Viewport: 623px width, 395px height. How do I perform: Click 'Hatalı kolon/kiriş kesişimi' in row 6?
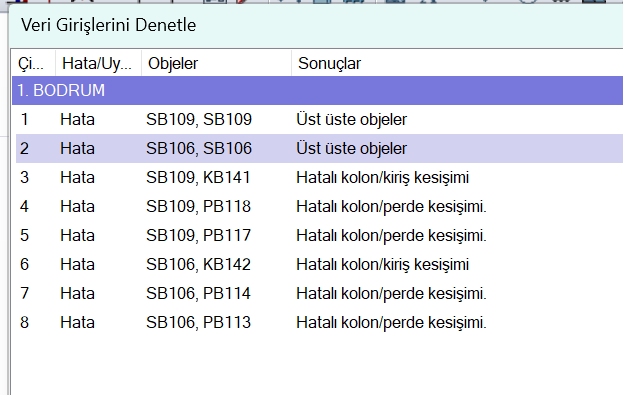tap(383, 265)
